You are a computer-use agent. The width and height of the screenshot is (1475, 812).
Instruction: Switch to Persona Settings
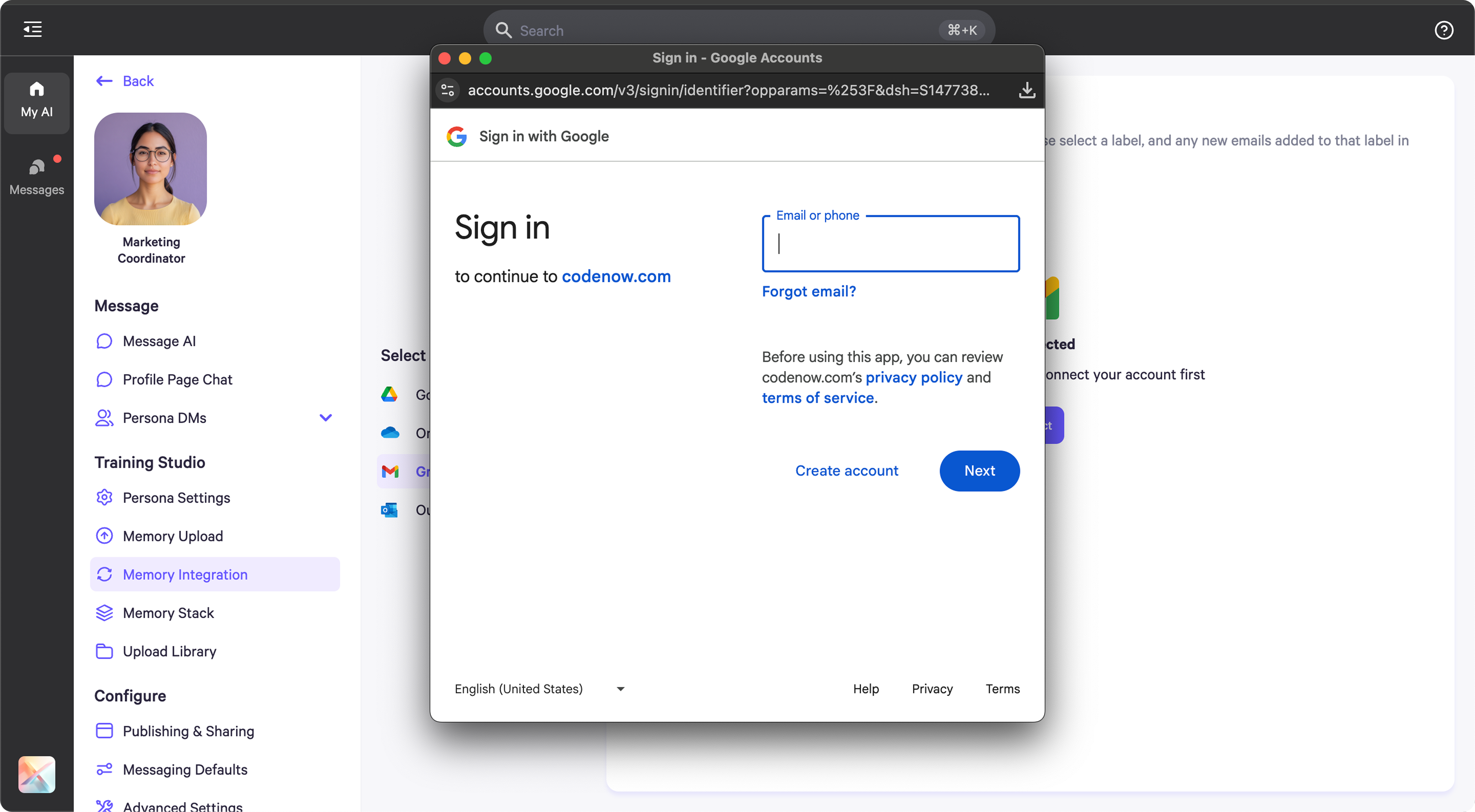(x=176, y=498)
